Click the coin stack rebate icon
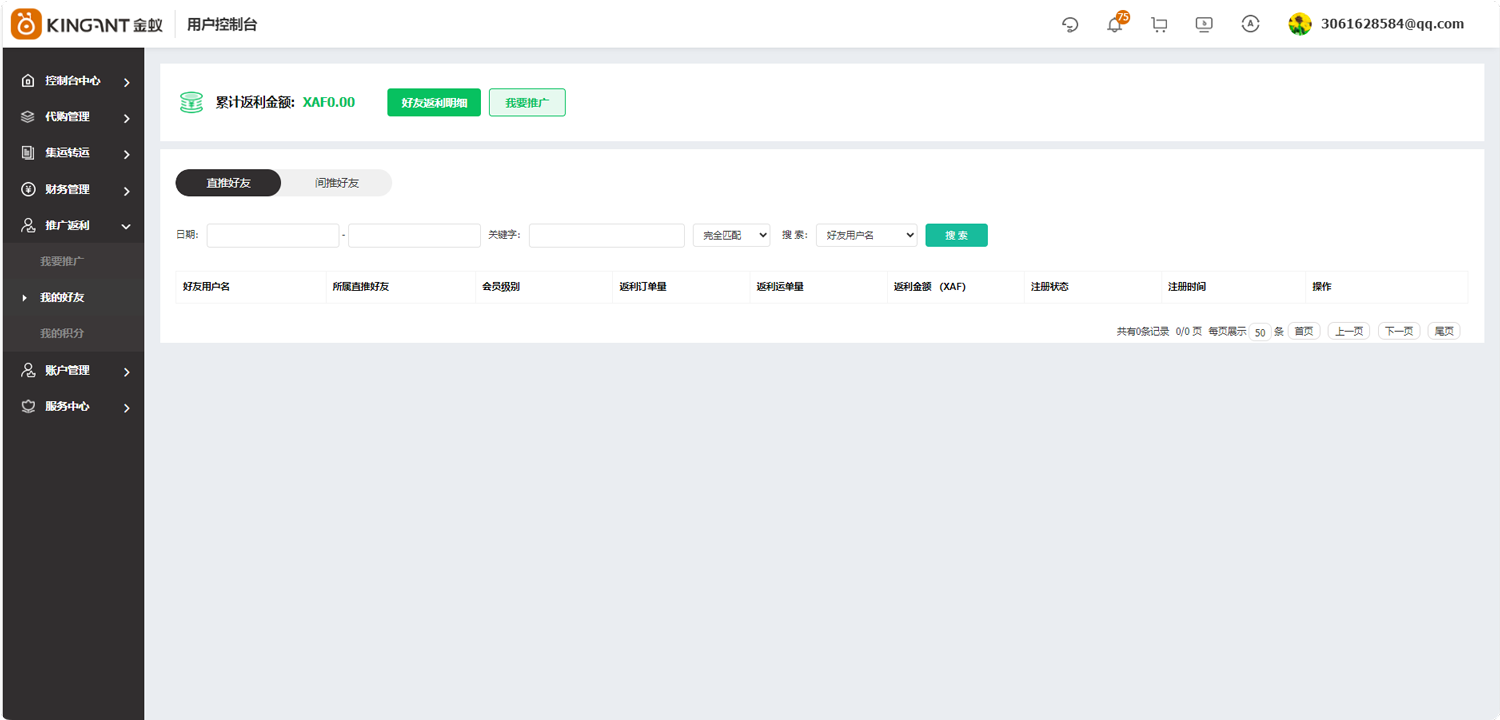 coord(191,102)
